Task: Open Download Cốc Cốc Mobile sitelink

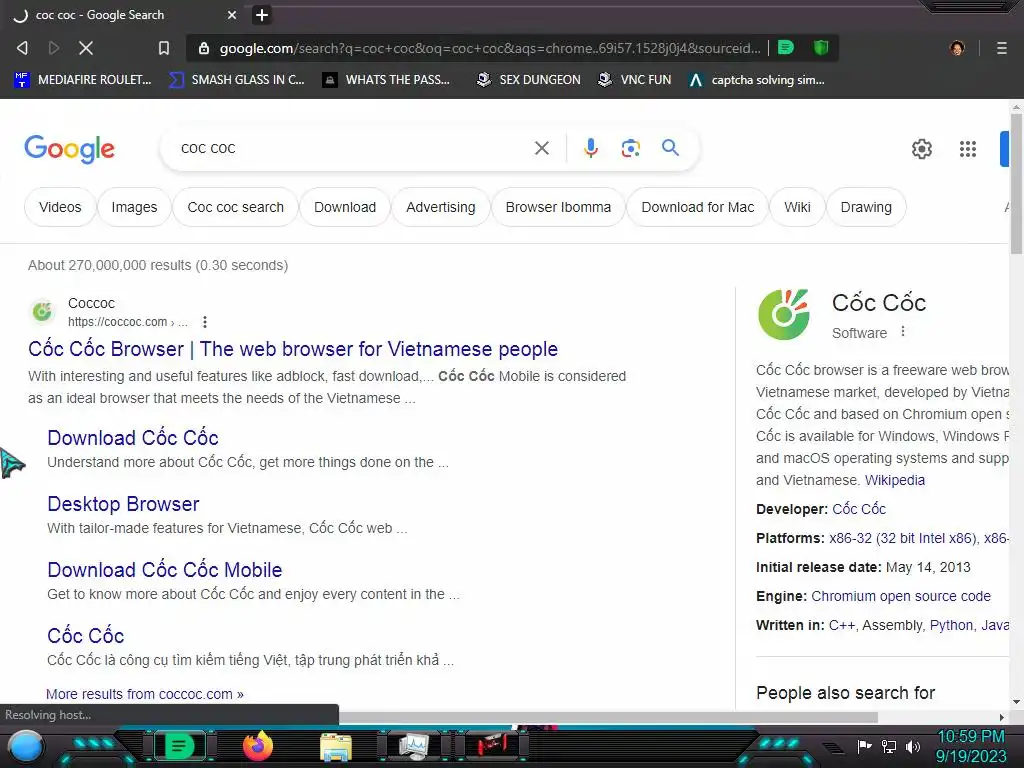Action: (165, 569)
